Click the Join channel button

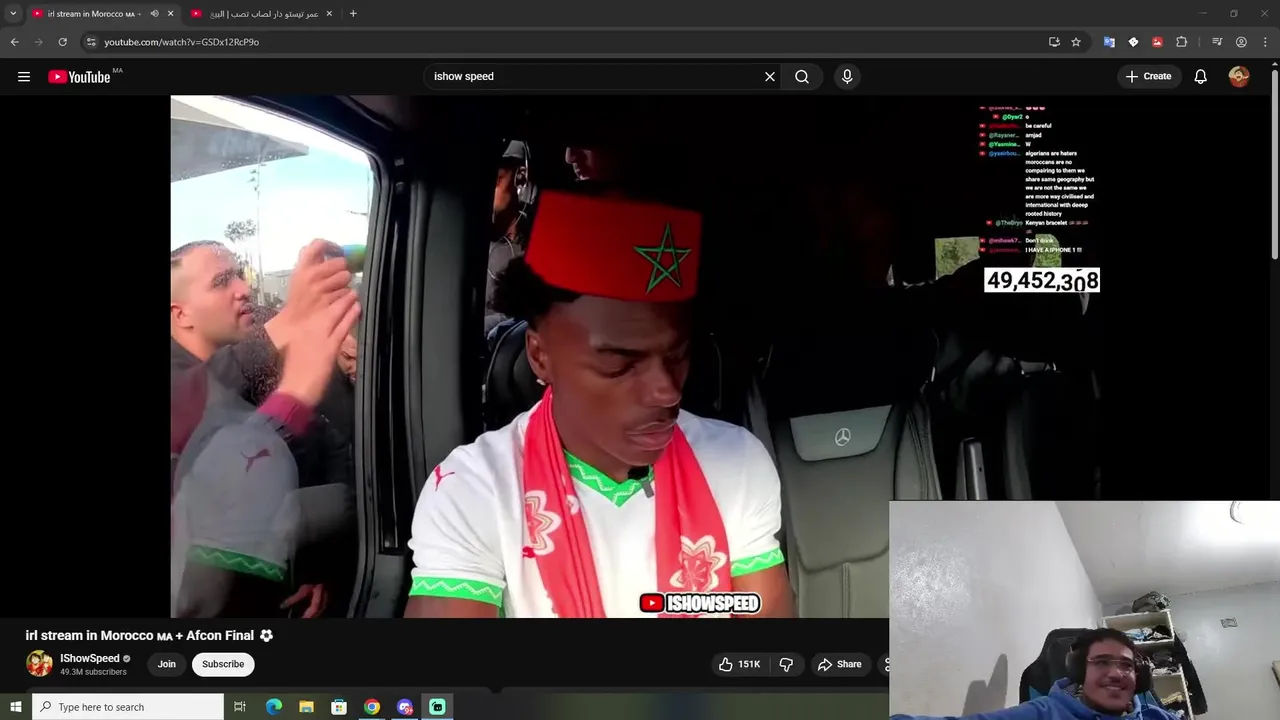(167, 664)
